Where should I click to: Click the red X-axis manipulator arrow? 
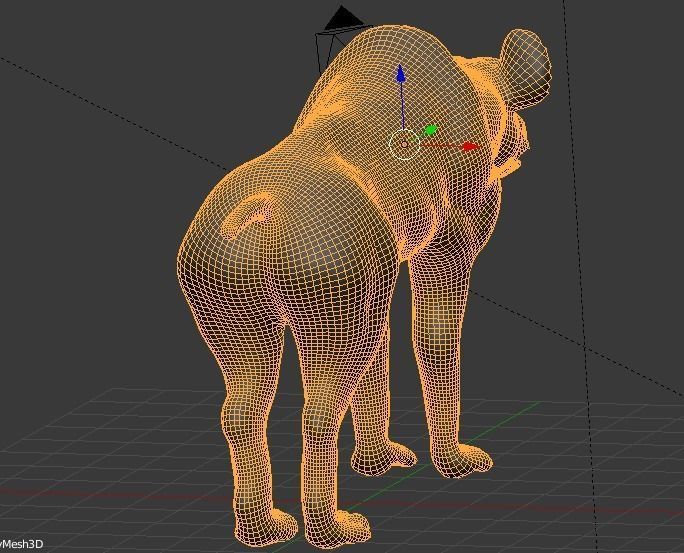tap(471, 147)
